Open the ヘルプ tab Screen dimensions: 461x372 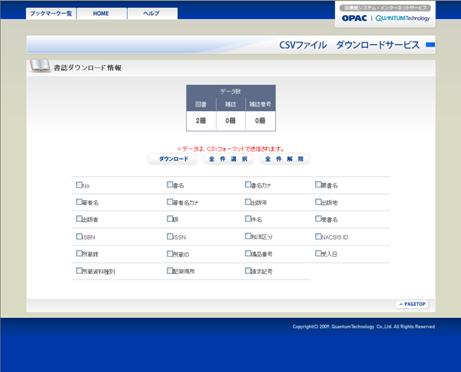click(x=152, y=14)
